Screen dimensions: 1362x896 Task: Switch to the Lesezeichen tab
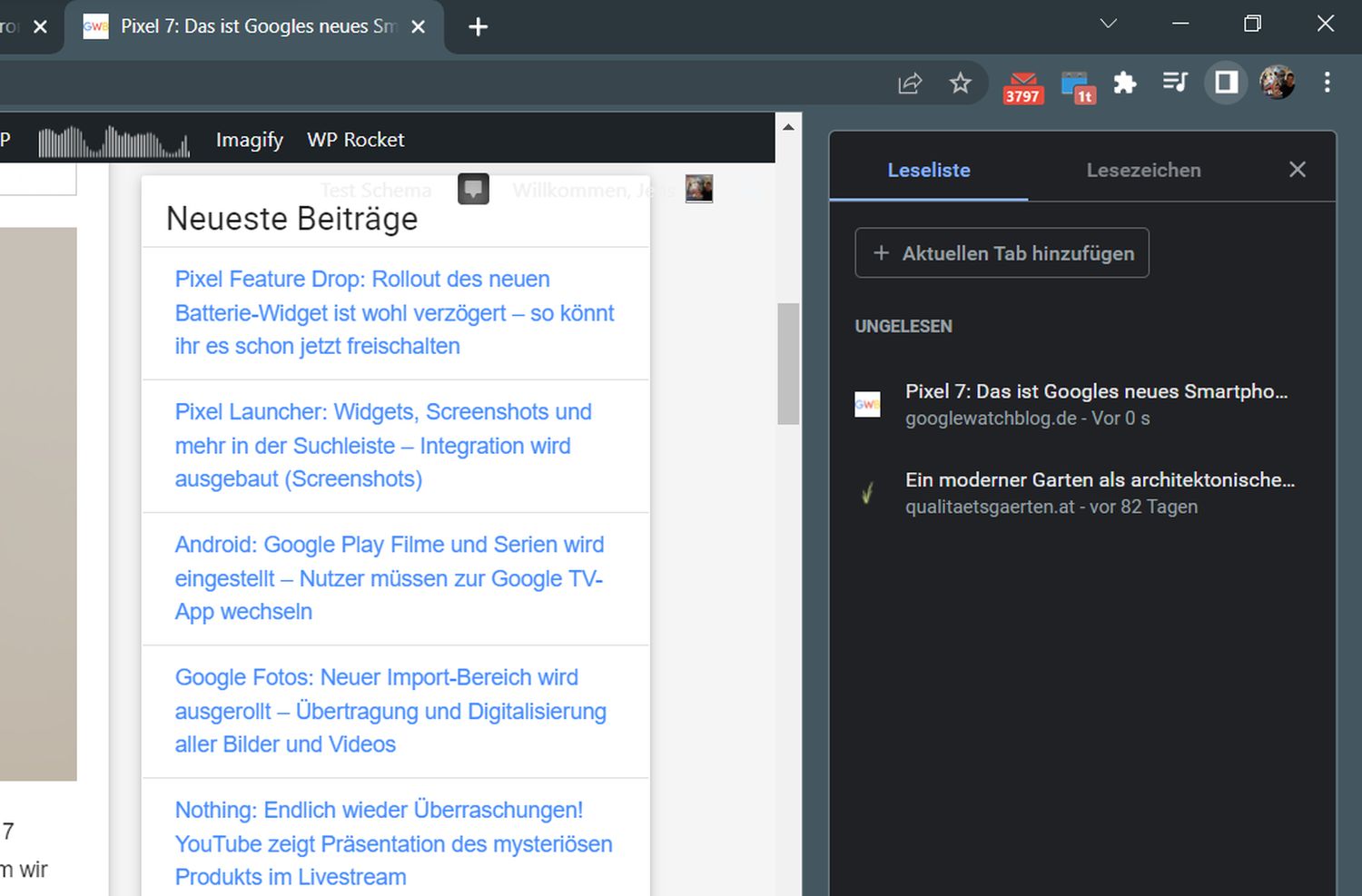pyautogui.click(x=1143, y=170)
